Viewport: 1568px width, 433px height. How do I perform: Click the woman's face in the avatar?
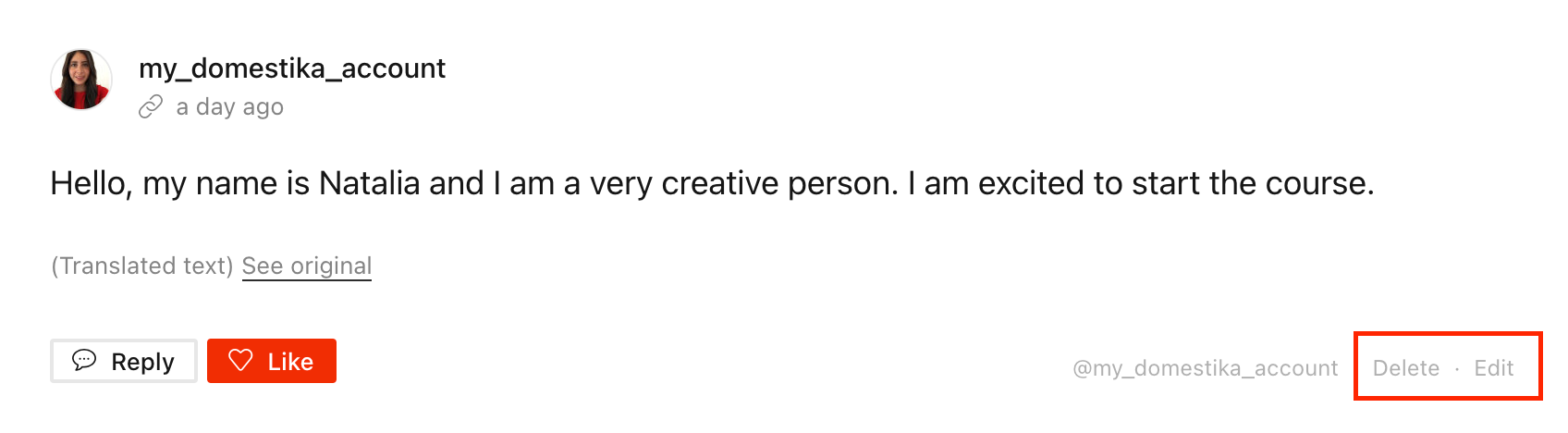80,74
